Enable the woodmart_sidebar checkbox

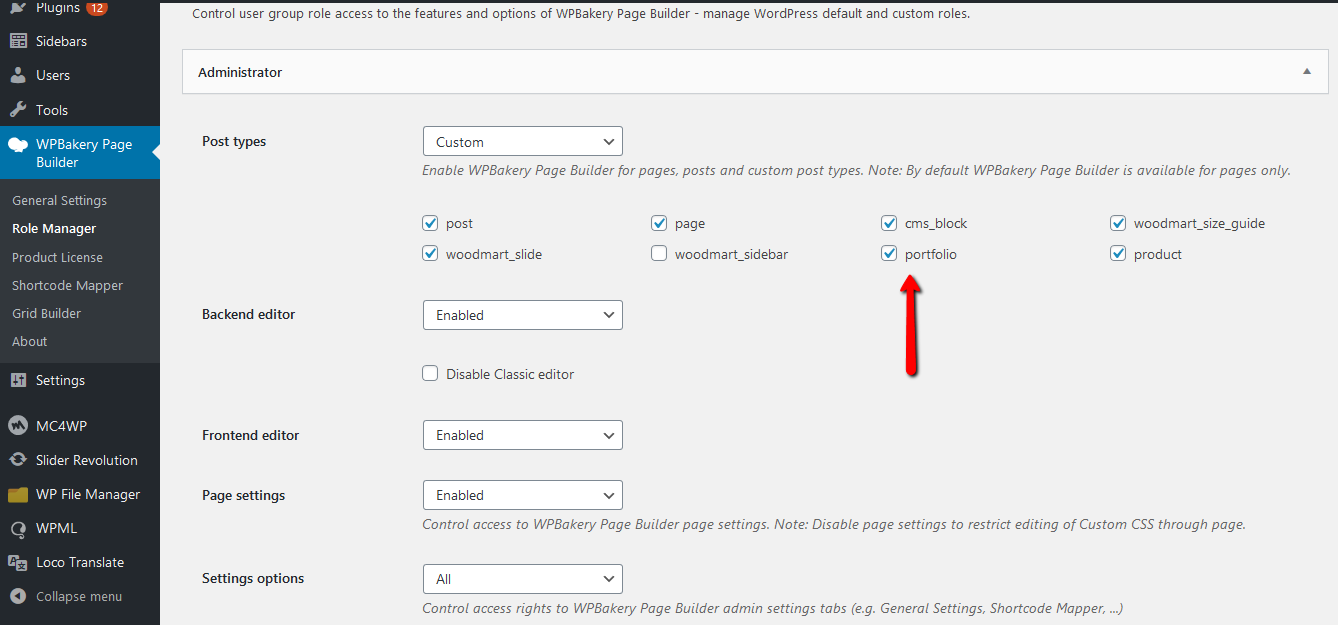pos(659,254)
